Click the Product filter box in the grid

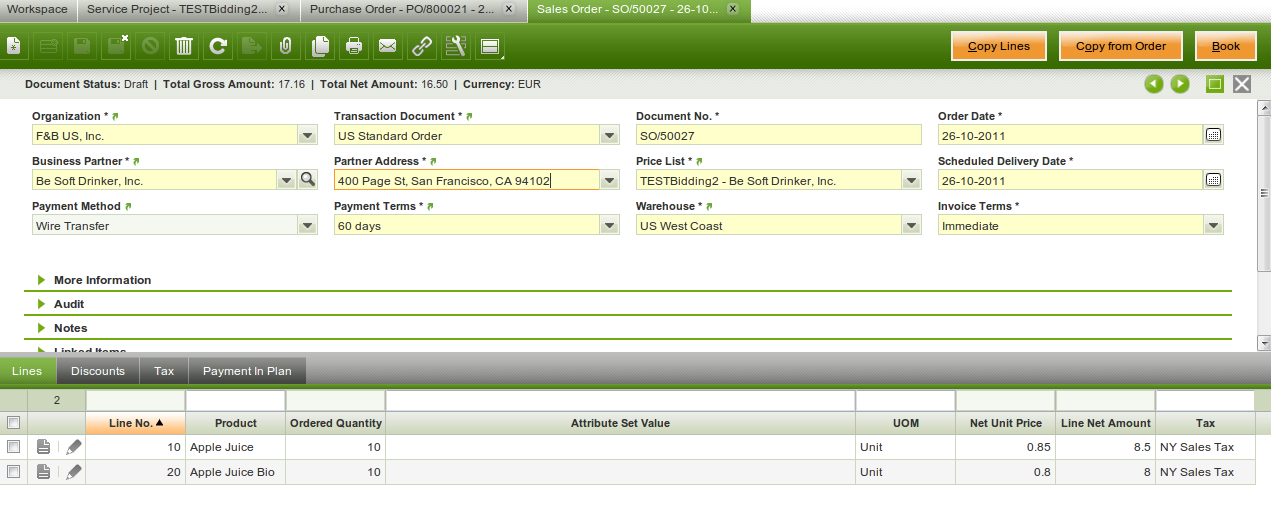(235, 400)
